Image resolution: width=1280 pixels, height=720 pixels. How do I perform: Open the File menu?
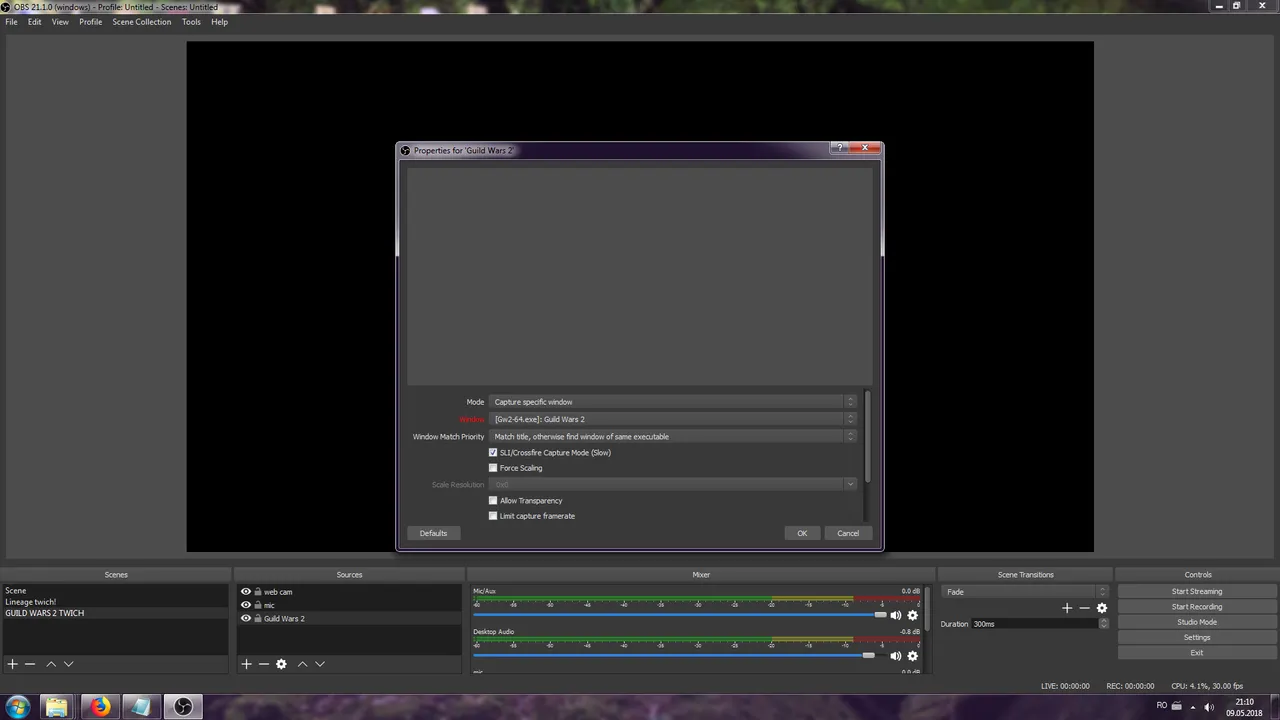11,22
